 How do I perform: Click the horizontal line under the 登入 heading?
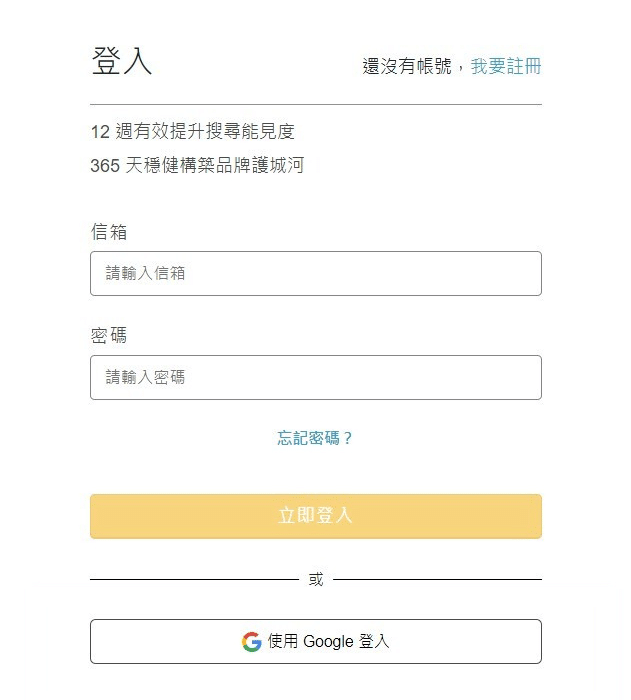[x=316, y=104]
